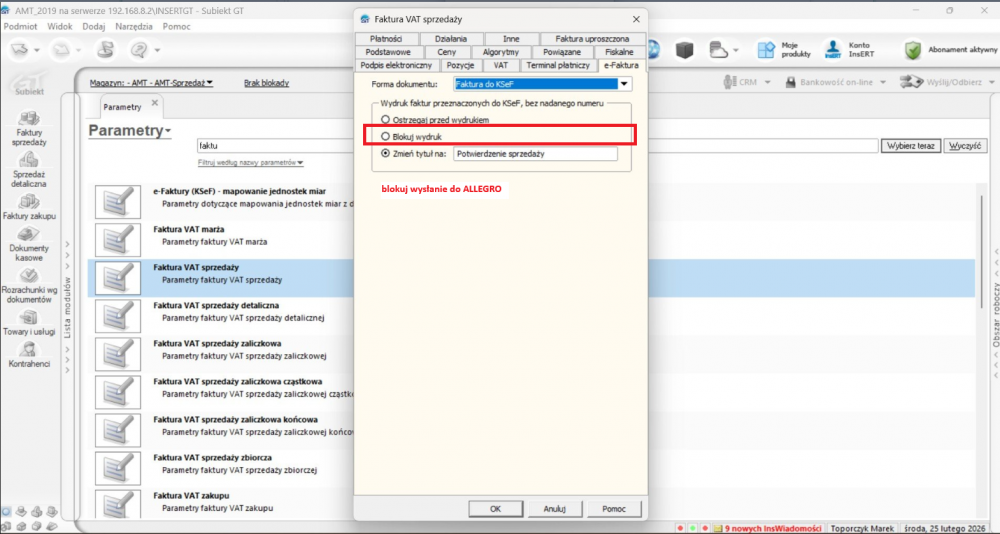
Task: Switch to Ceny tab
Action: 446,52
